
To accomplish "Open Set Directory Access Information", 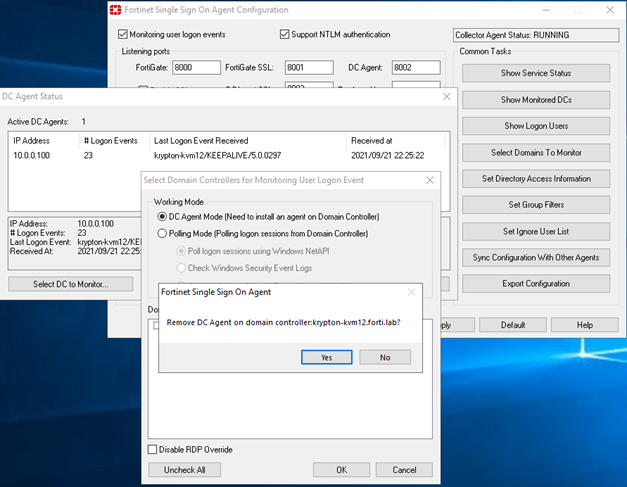I will tap(536, 179).
